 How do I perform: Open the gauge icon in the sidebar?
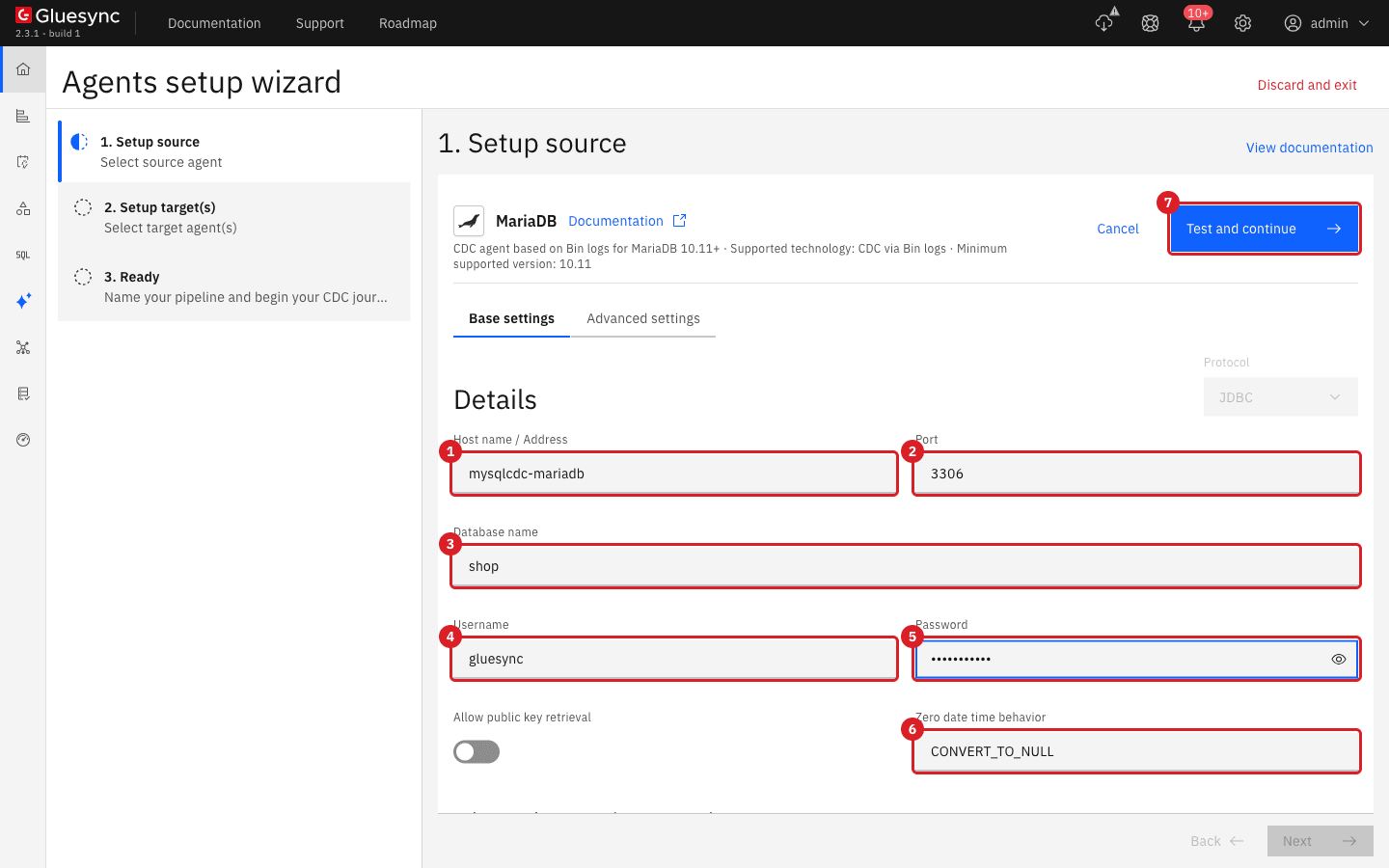click(23, 440)
